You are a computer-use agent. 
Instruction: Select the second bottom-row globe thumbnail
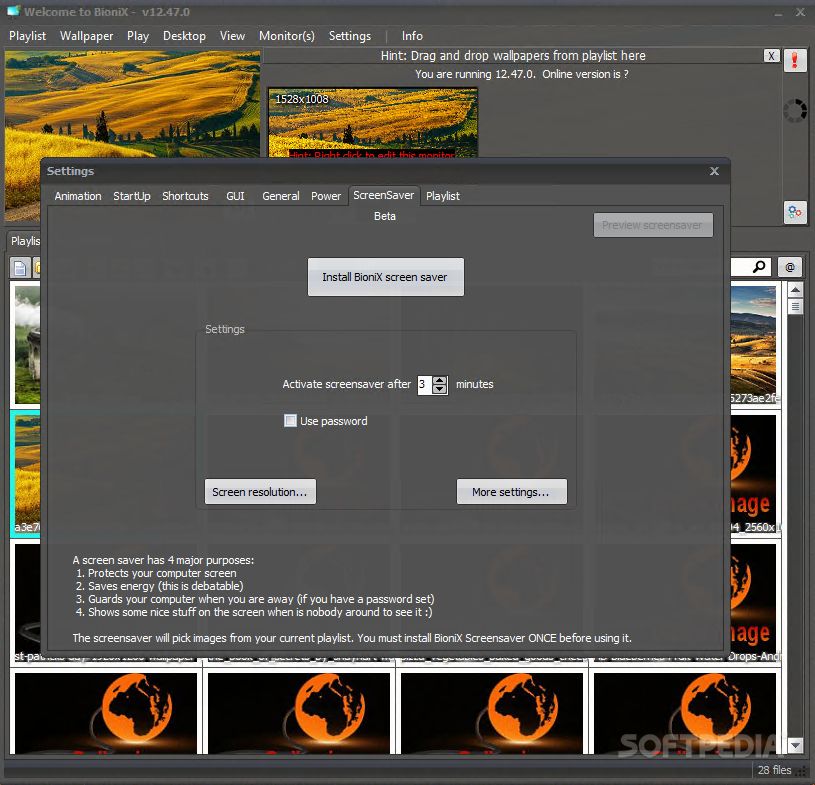pos(299,713)
